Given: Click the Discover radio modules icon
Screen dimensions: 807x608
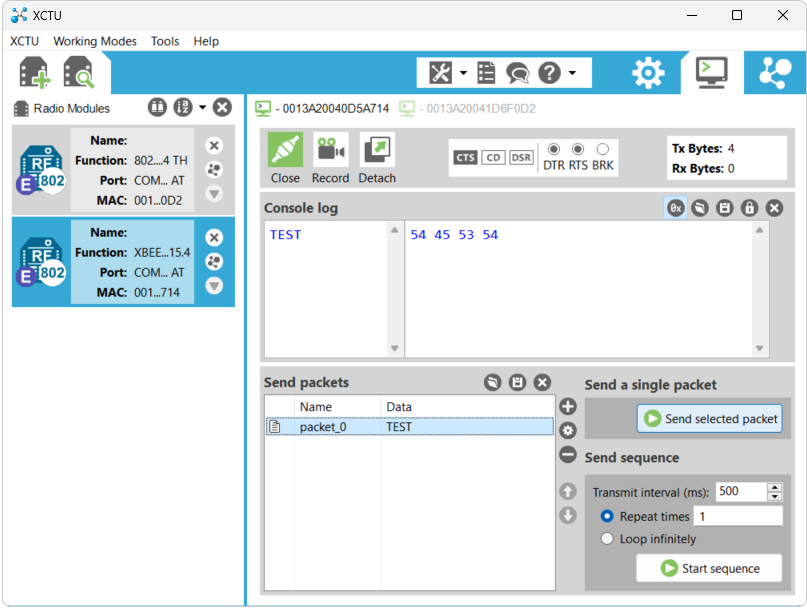Looking at the screenshot, I should tap(78, 73).
